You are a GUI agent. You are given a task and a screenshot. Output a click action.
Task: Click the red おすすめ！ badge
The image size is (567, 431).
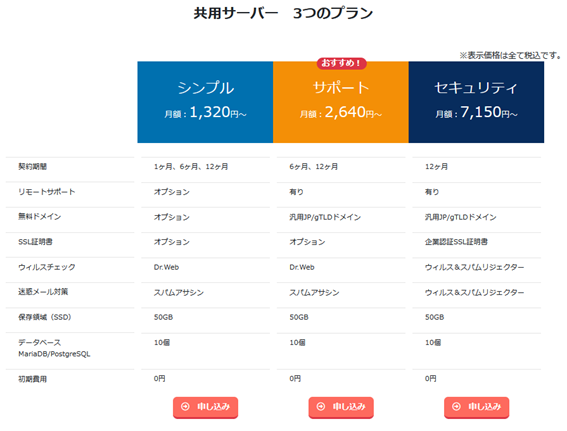pos(342,63)
